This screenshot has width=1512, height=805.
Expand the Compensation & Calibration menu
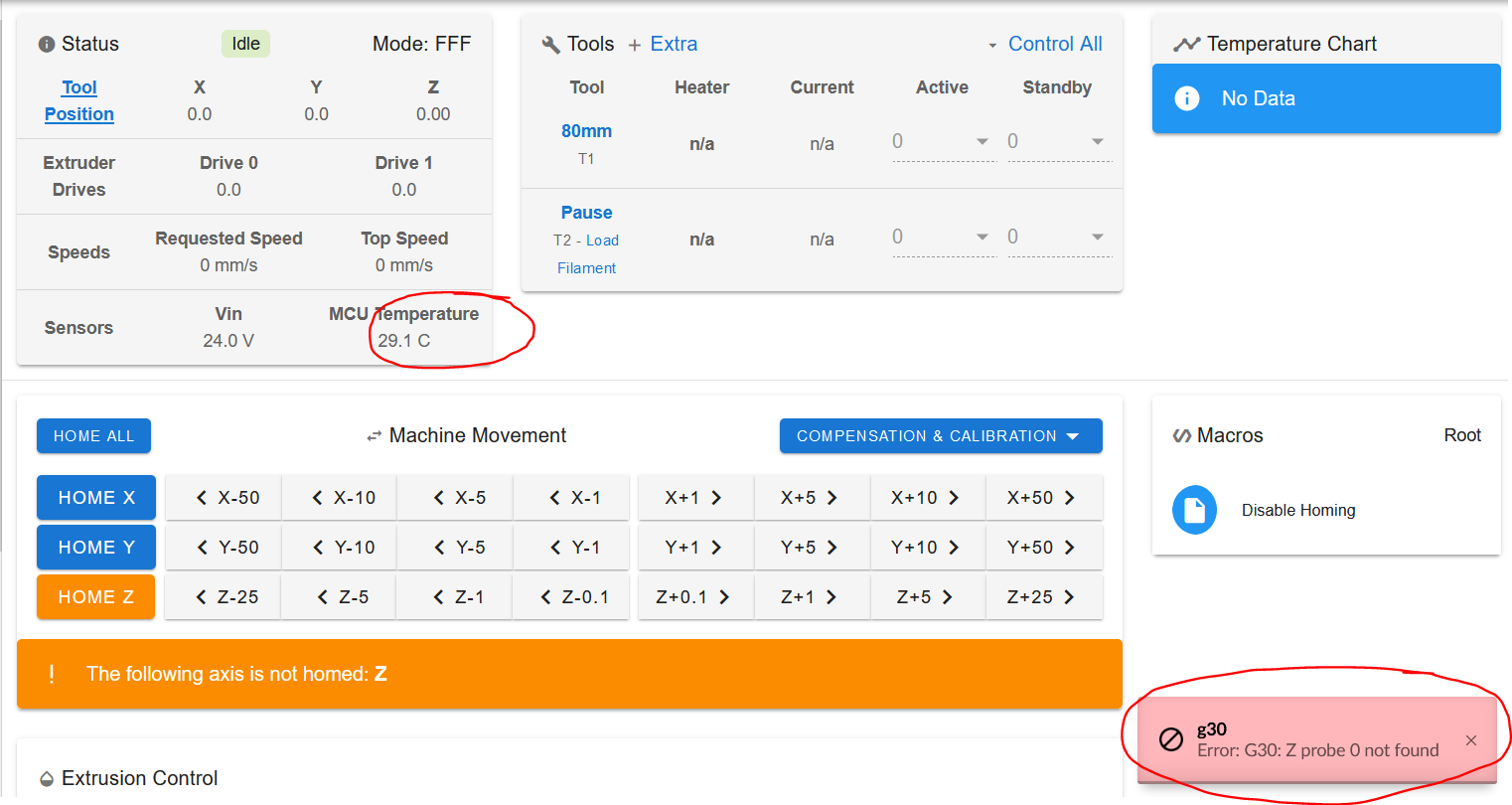pos(941,436)
